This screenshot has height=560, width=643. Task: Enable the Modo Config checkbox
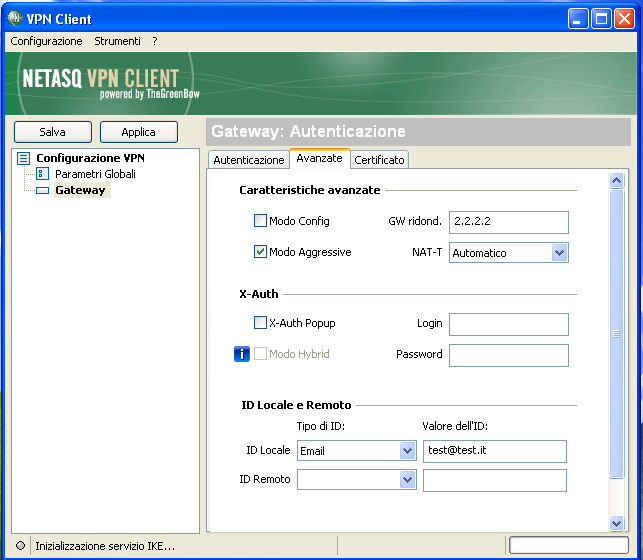coord(260,221)
